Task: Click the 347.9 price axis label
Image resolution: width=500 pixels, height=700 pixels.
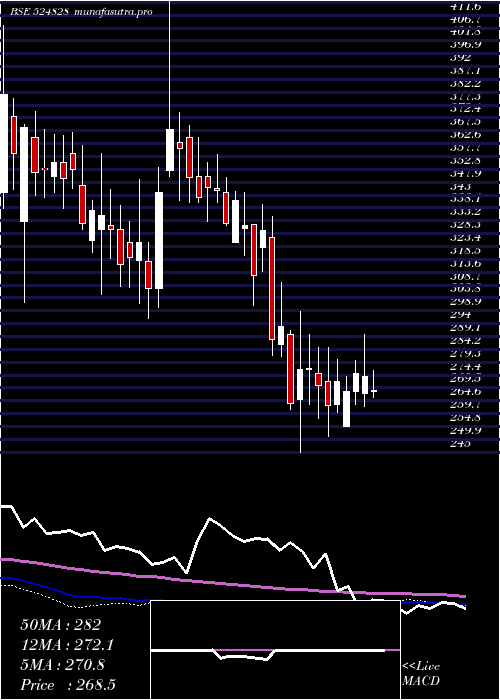Action: (466, 174)
